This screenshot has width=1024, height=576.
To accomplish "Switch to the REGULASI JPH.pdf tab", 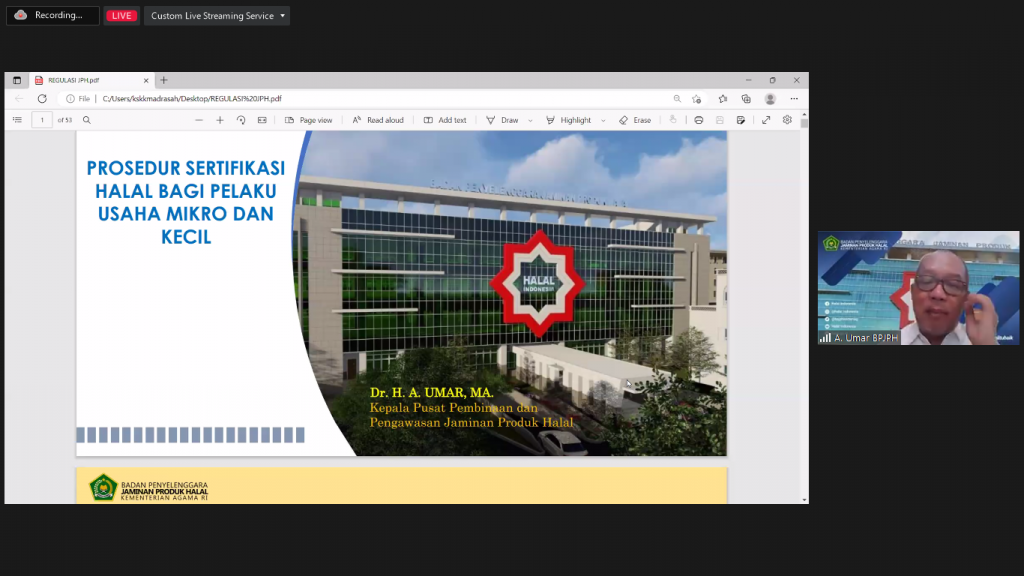I will 91,80.
